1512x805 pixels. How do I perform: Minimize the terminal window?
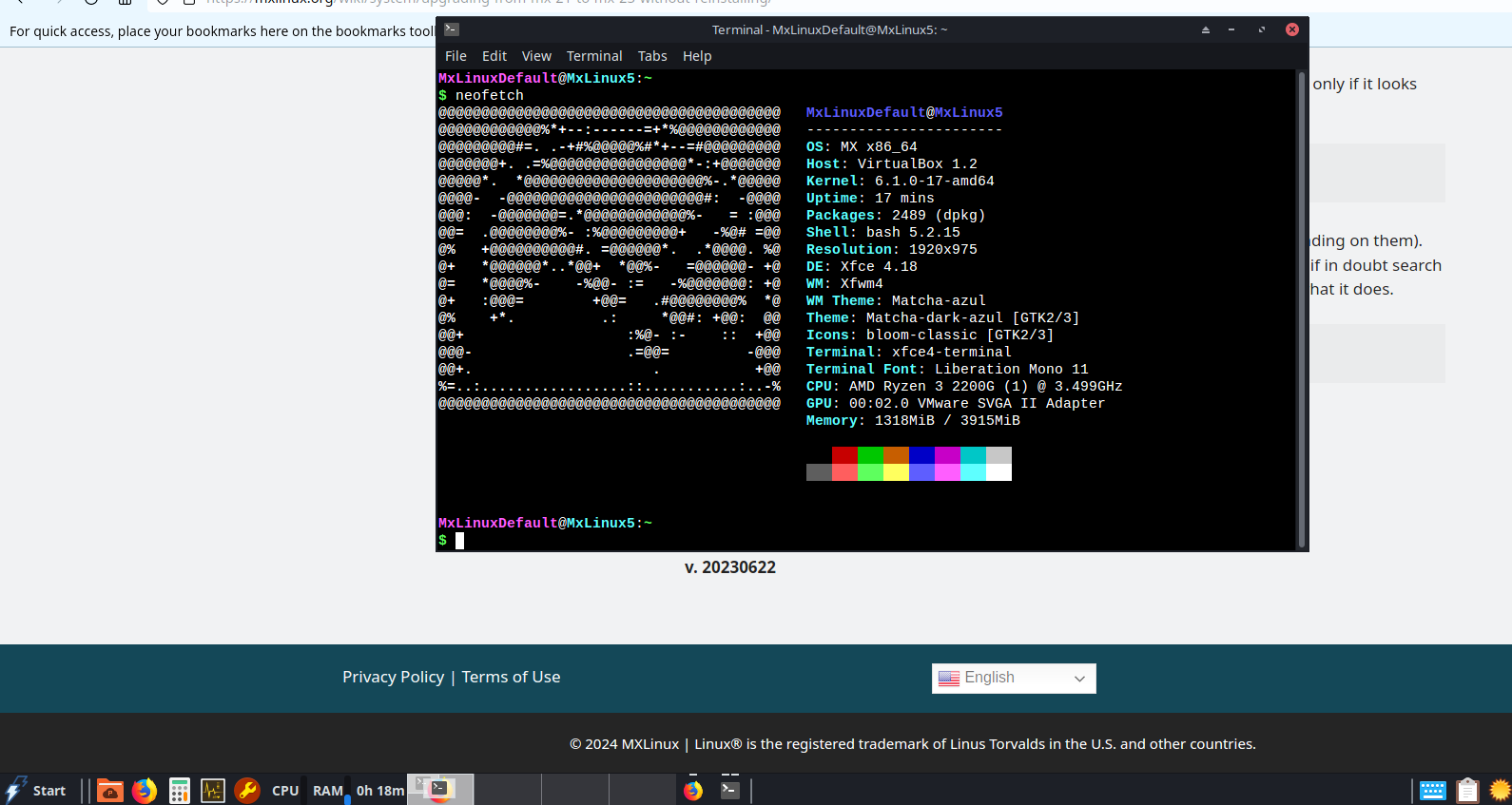click(x=1231, y=29)
